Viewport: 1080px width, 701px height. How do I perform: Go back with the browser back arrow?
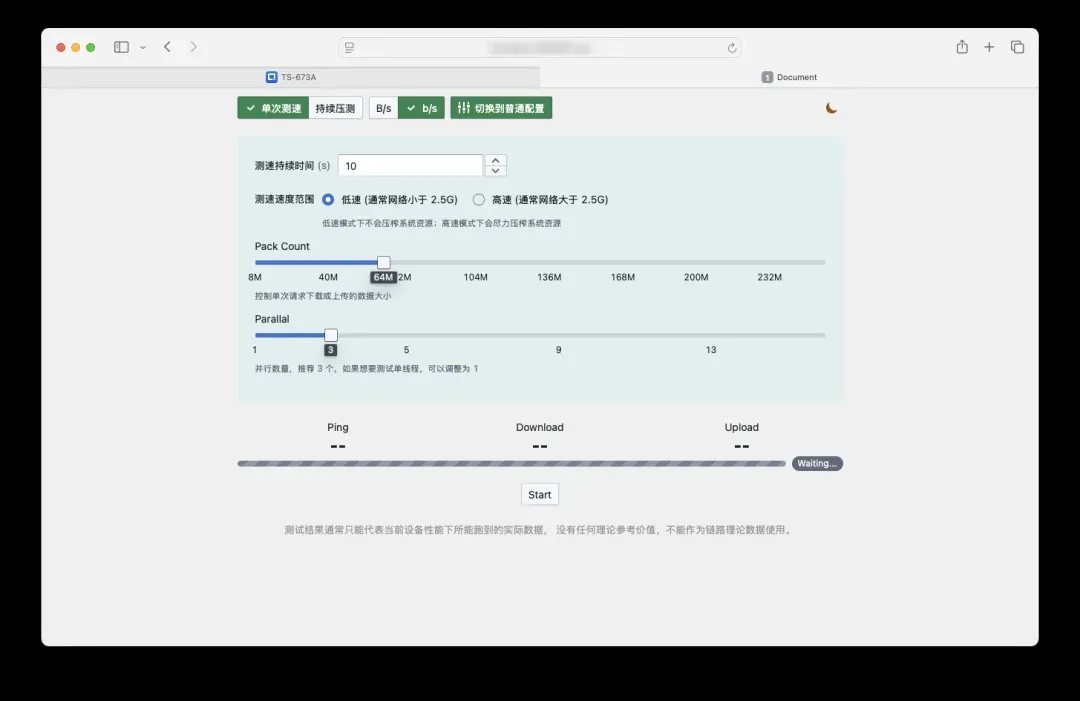(167, 47)
